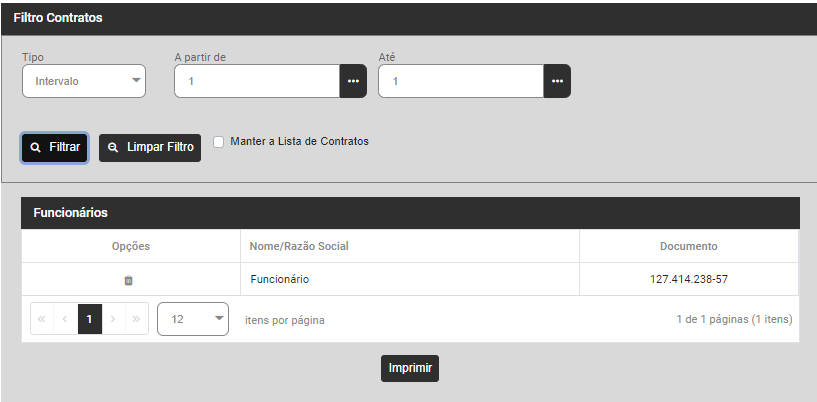Open the ellipsis lookup beside 'Até'

point(557,81)
